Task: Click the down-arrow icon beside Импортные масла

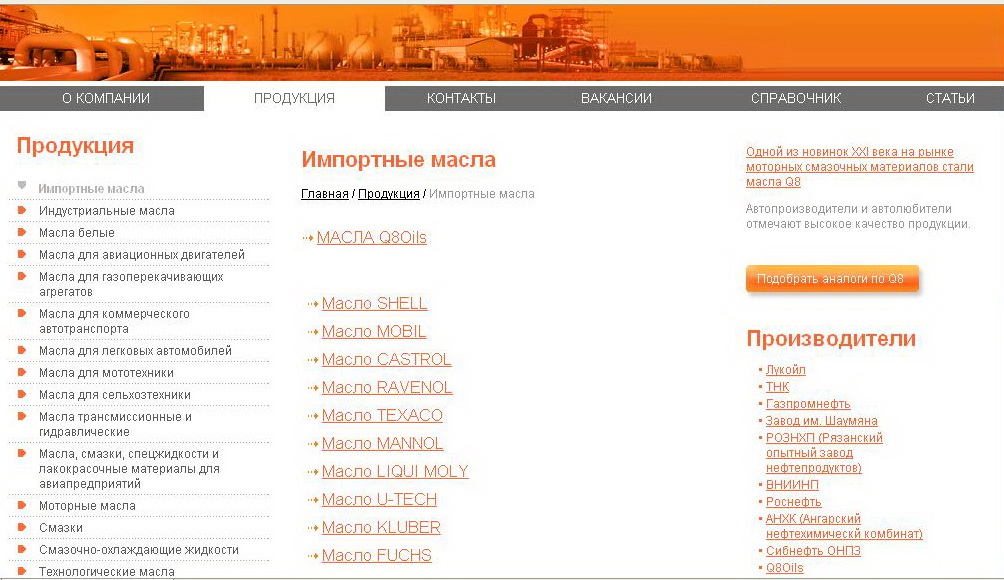Action: tap(22, 186)
